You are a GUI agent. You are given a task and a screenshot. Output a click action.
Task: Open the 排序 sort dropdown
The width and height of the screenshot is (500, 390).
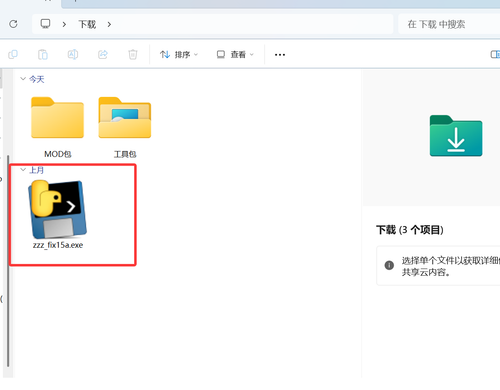click(x=179, y=54)
